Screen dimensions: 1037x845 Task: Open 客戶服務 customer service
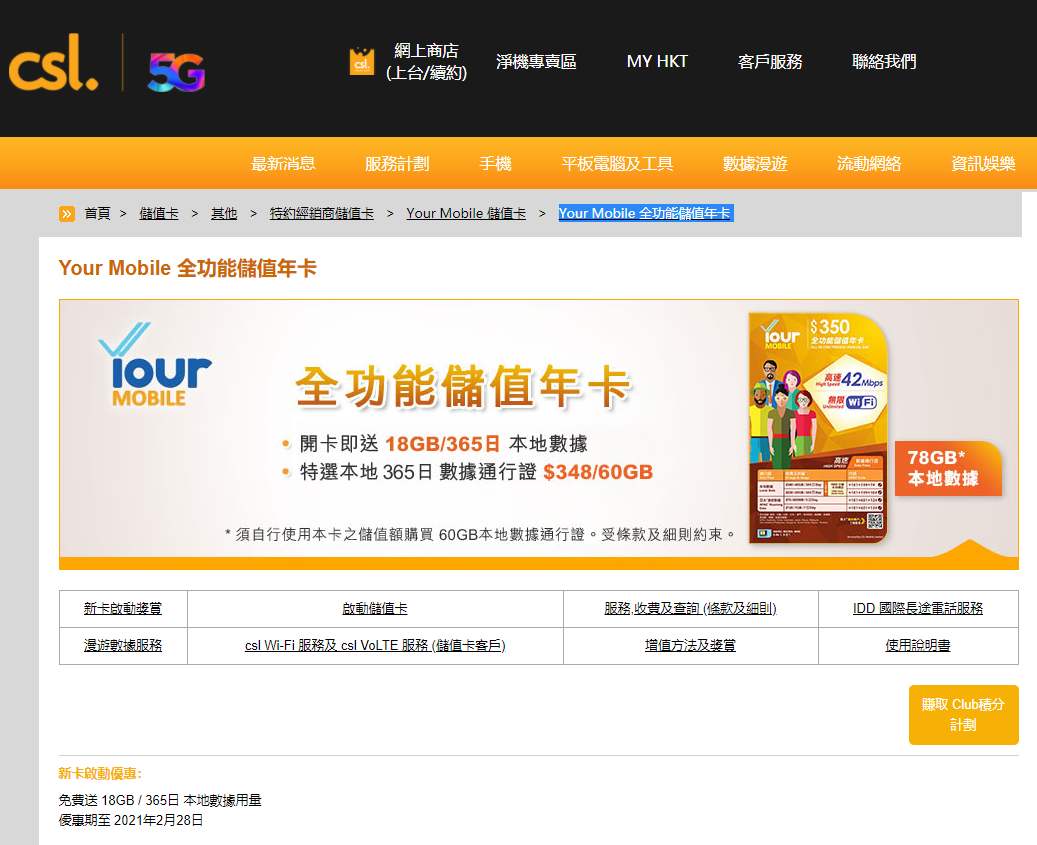(x=770, y=61)
